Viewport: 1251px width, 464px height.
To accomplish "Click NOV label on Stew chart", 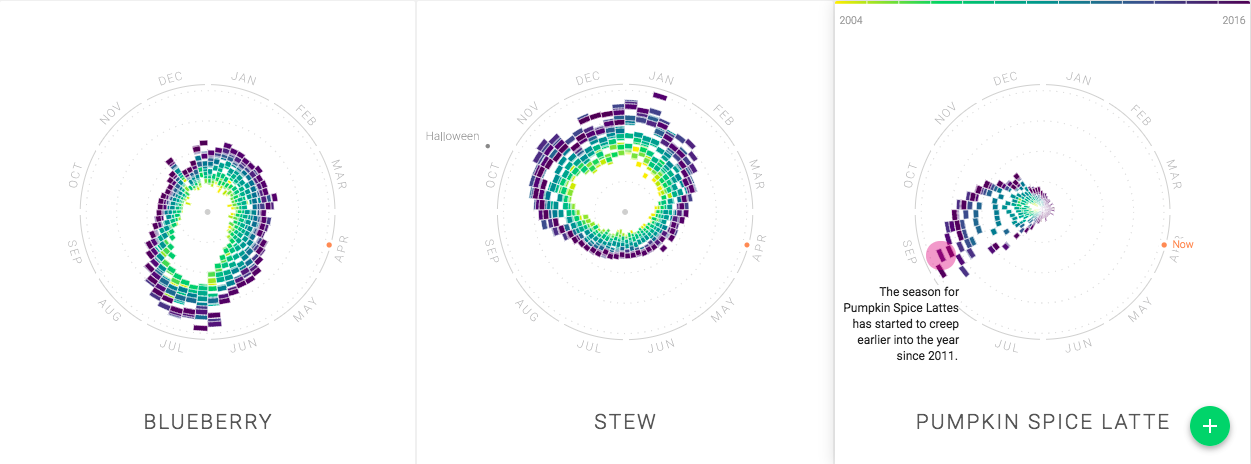I will tap(527, 113).
